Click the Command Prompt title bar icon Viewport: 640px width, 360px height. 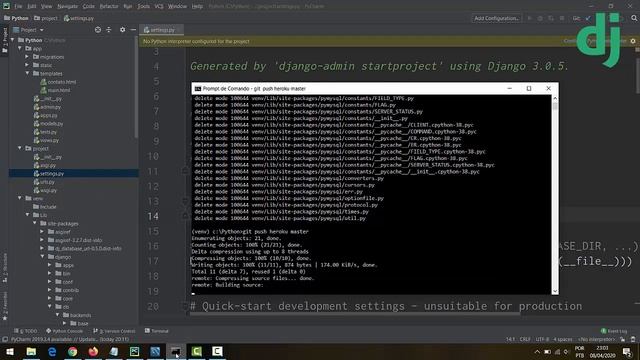[198, 89]
